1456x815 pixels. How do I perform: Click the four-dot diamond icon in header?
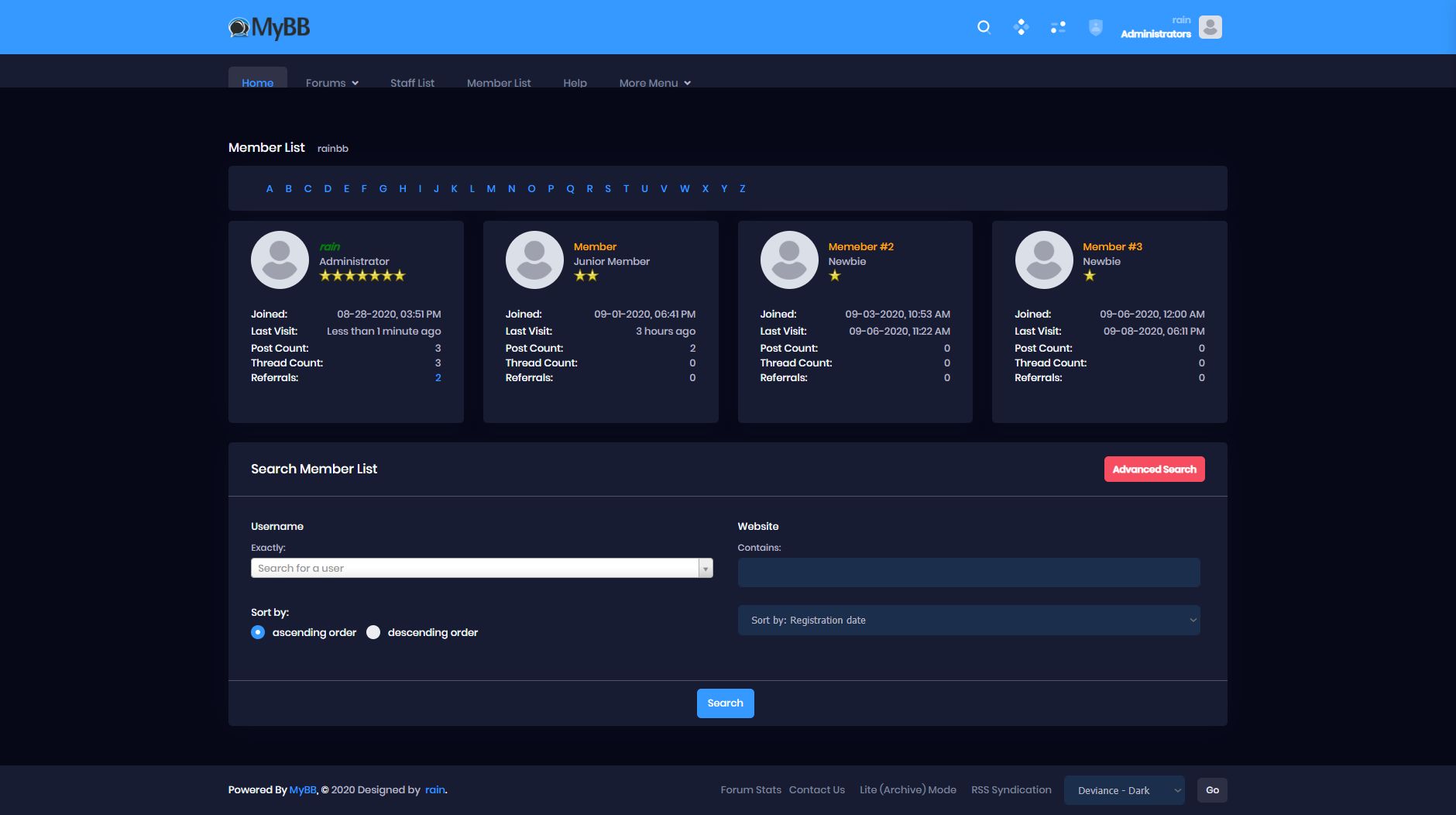[x=1021, y=27]
